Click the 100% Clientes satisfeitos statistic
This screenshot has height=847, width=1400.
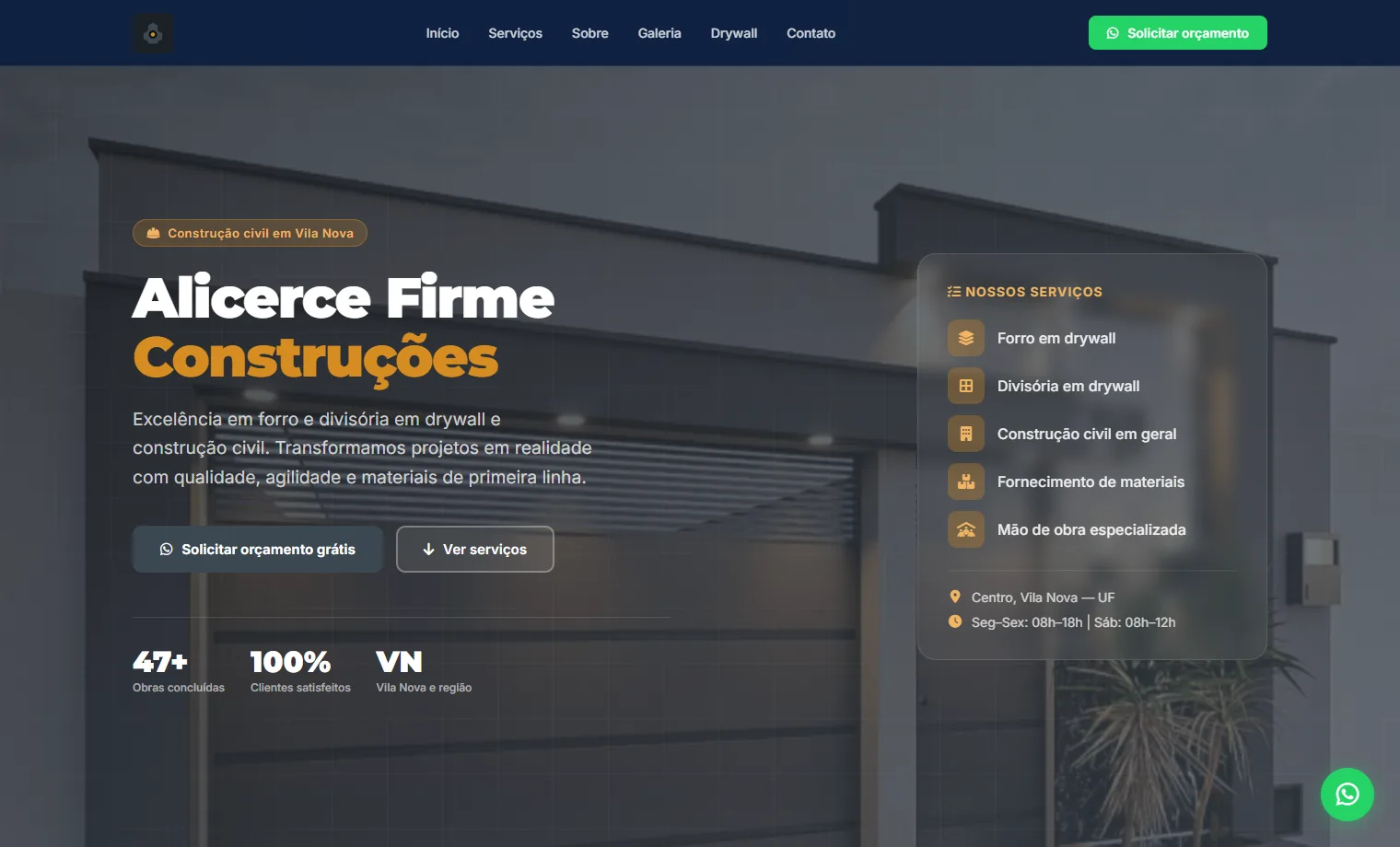300,671
